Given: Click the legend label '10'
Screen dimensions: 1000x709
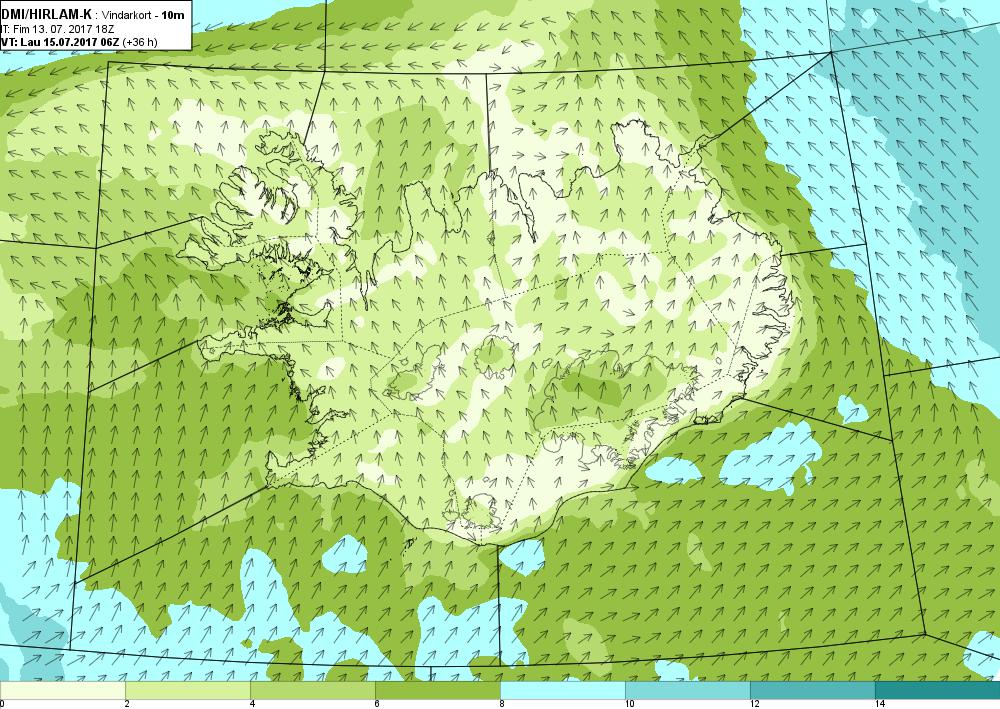Looking at the screenshot, I should tap(629, 704).
